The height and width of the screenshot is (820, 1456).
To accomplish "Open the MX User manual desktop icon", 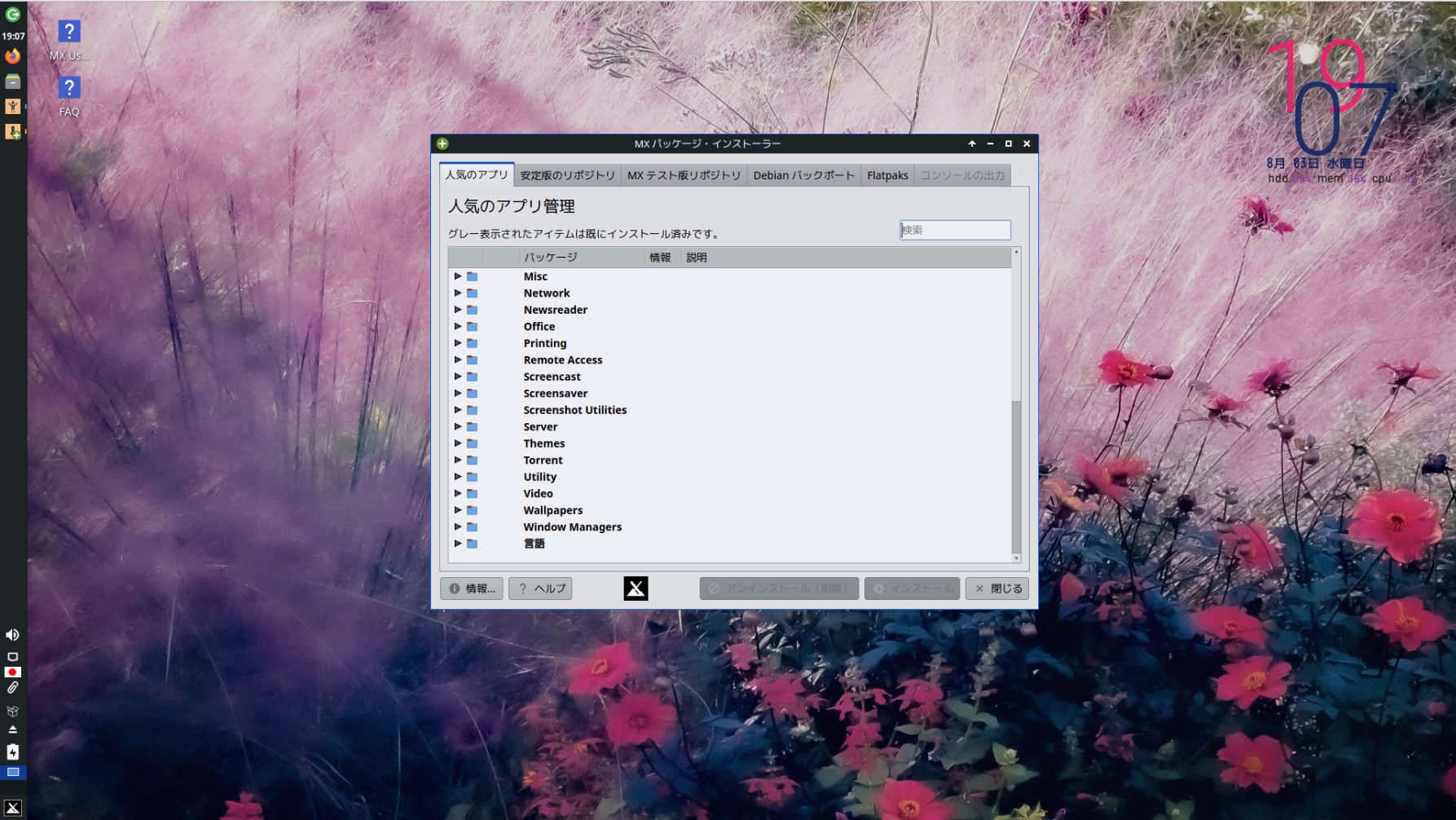I will pyautogui.click(x=69, y=40).
